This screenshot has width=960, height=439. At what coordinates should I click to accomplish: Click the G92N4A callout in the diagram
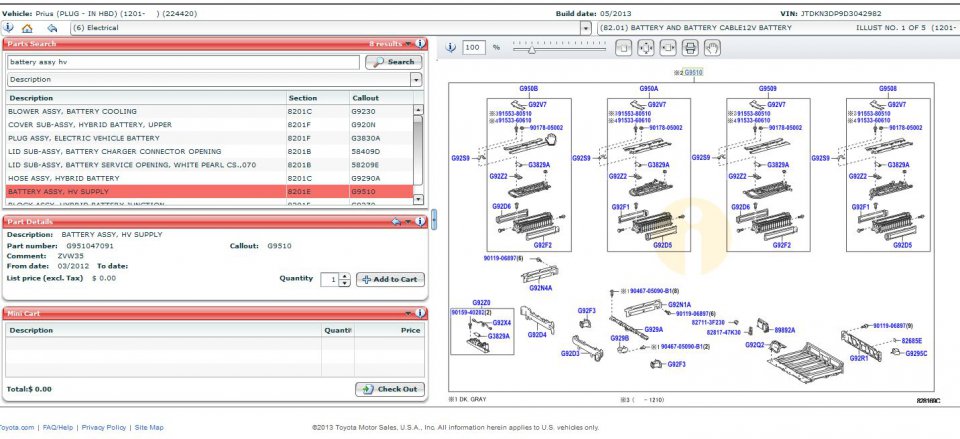pyautogui.click(x=541, y=288)
